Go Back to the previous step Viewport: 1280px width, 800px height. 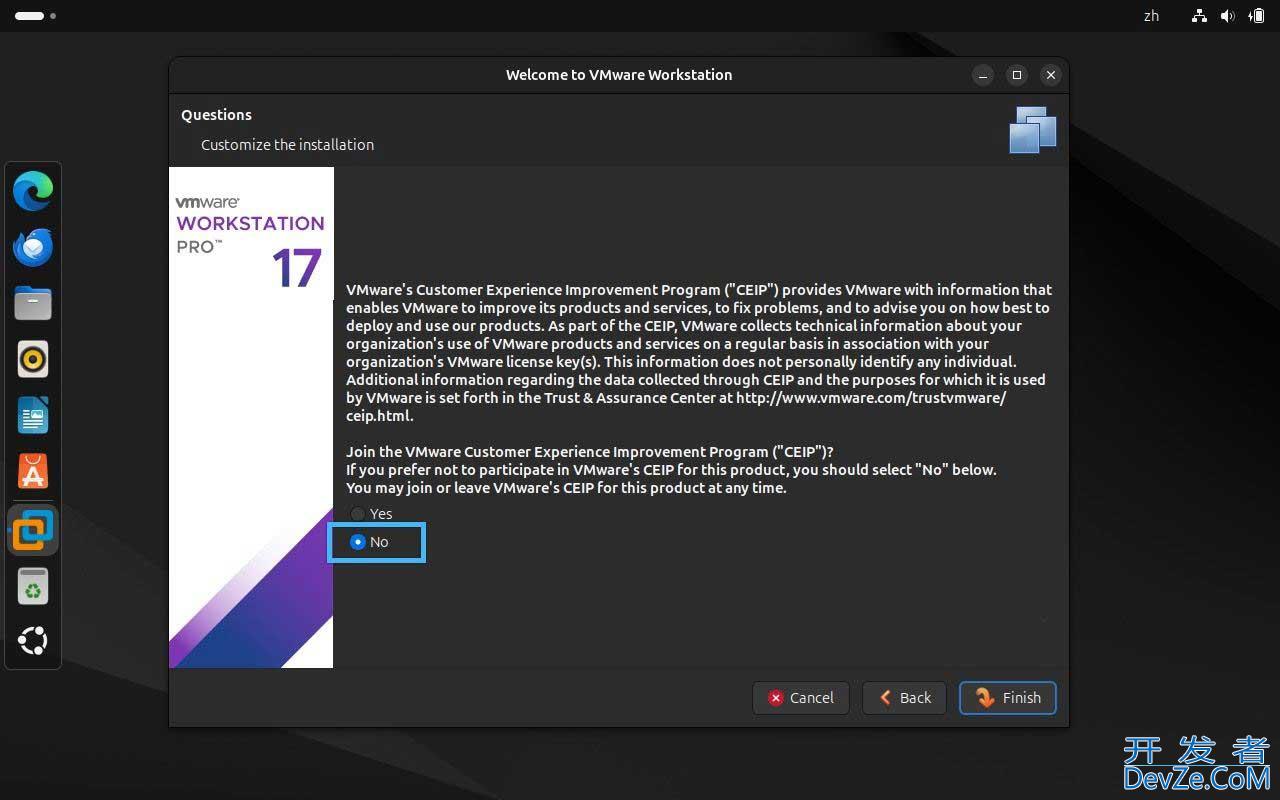(905, 698)
